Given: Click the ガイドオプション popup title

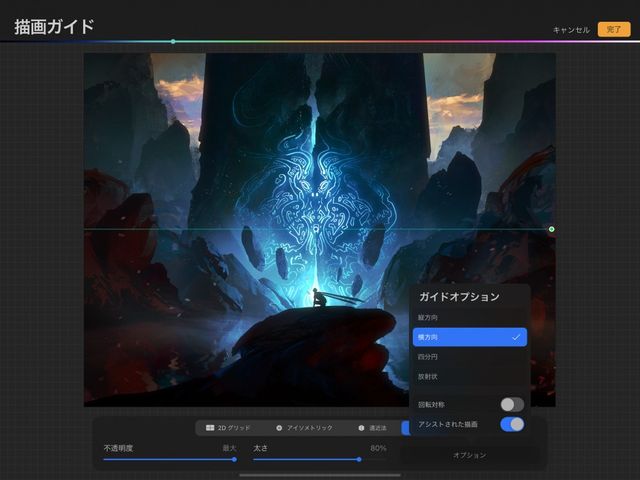Looking at the screenshot, I should [459, 297].
